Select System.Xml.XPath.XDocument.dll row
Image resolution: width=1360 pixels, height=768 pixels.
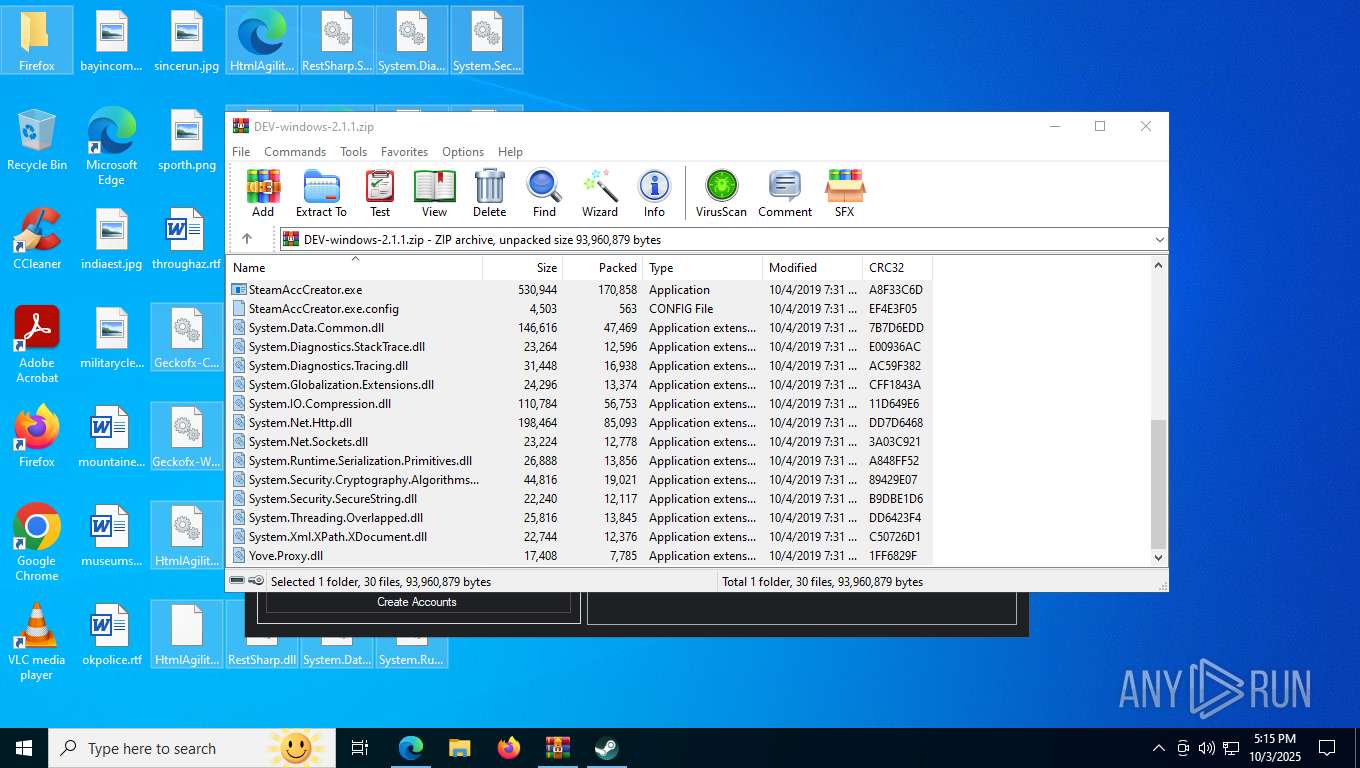[x=580, y=537]
